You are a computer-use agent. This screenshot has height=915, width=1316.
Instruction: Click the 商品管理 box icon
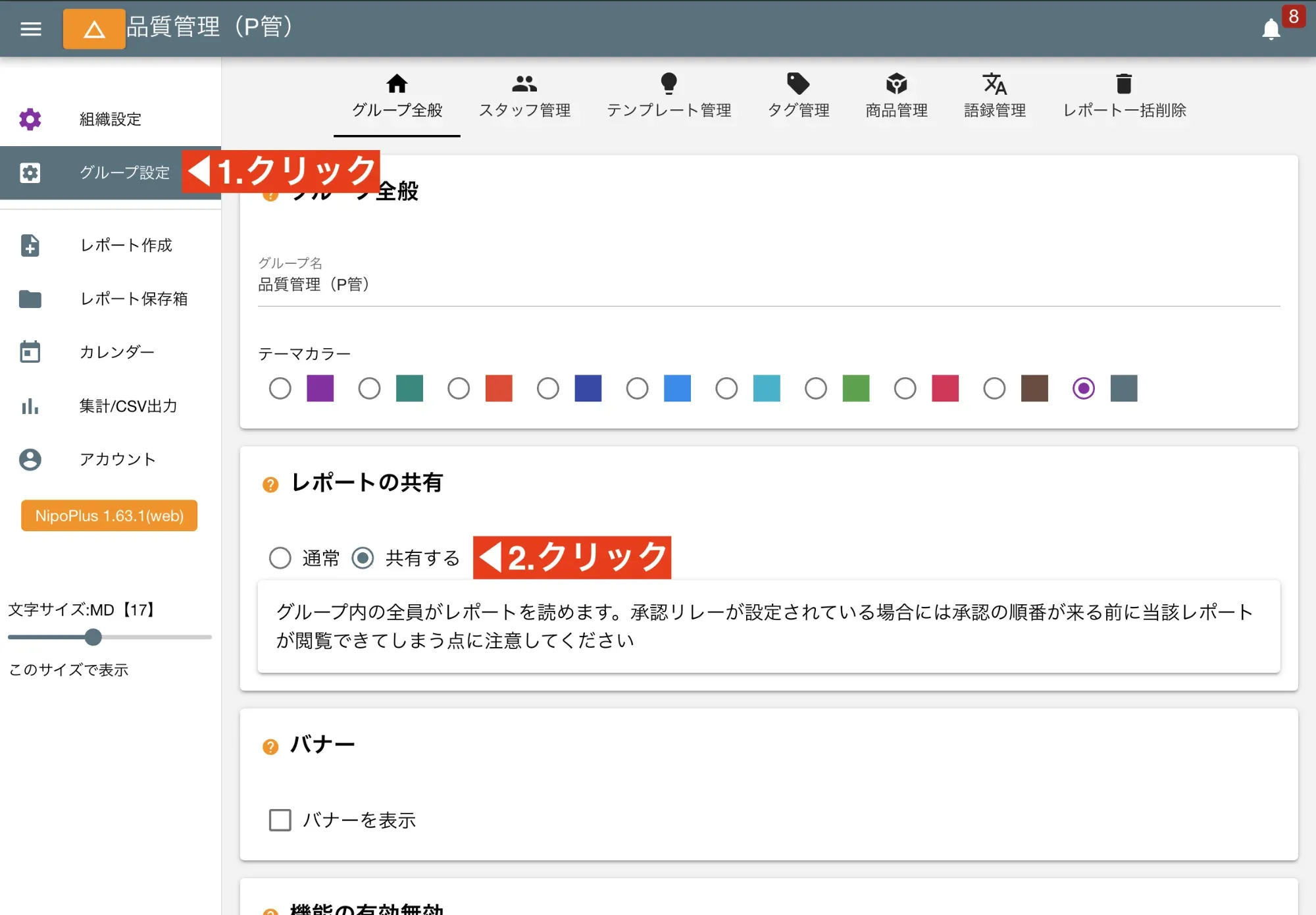[x=897, y=84]
